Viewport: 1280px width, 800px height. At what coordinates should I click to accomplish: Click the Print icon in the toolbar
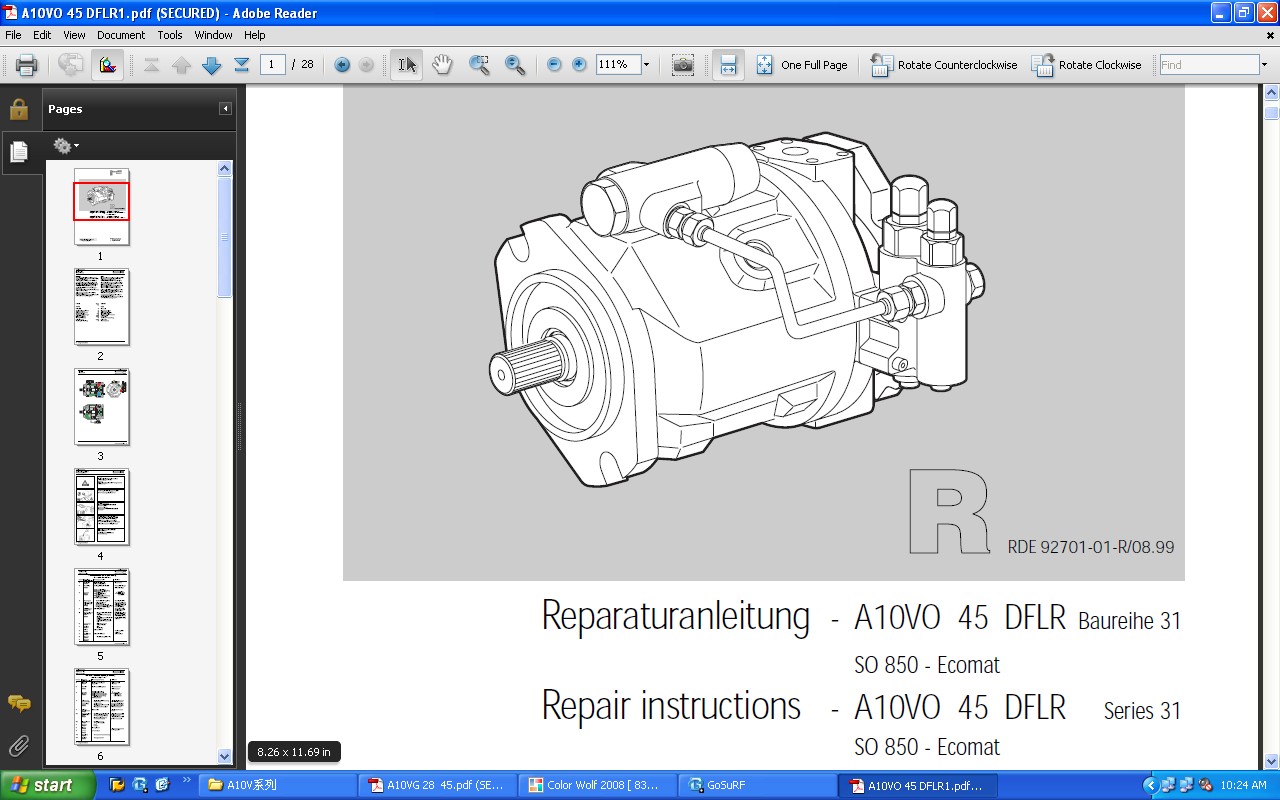(27, 65)
